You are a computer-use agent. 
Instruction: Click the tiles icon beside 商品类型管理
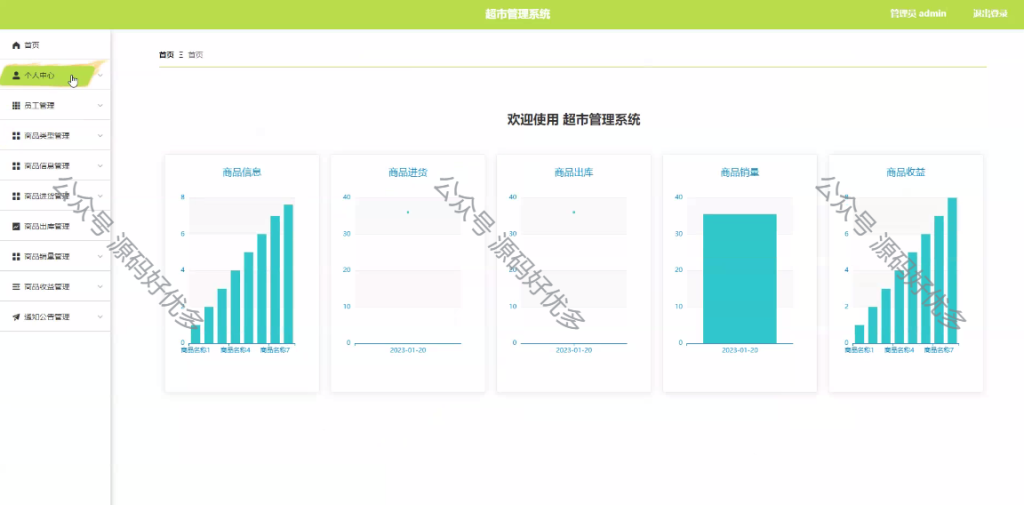(x=16, y=136)
